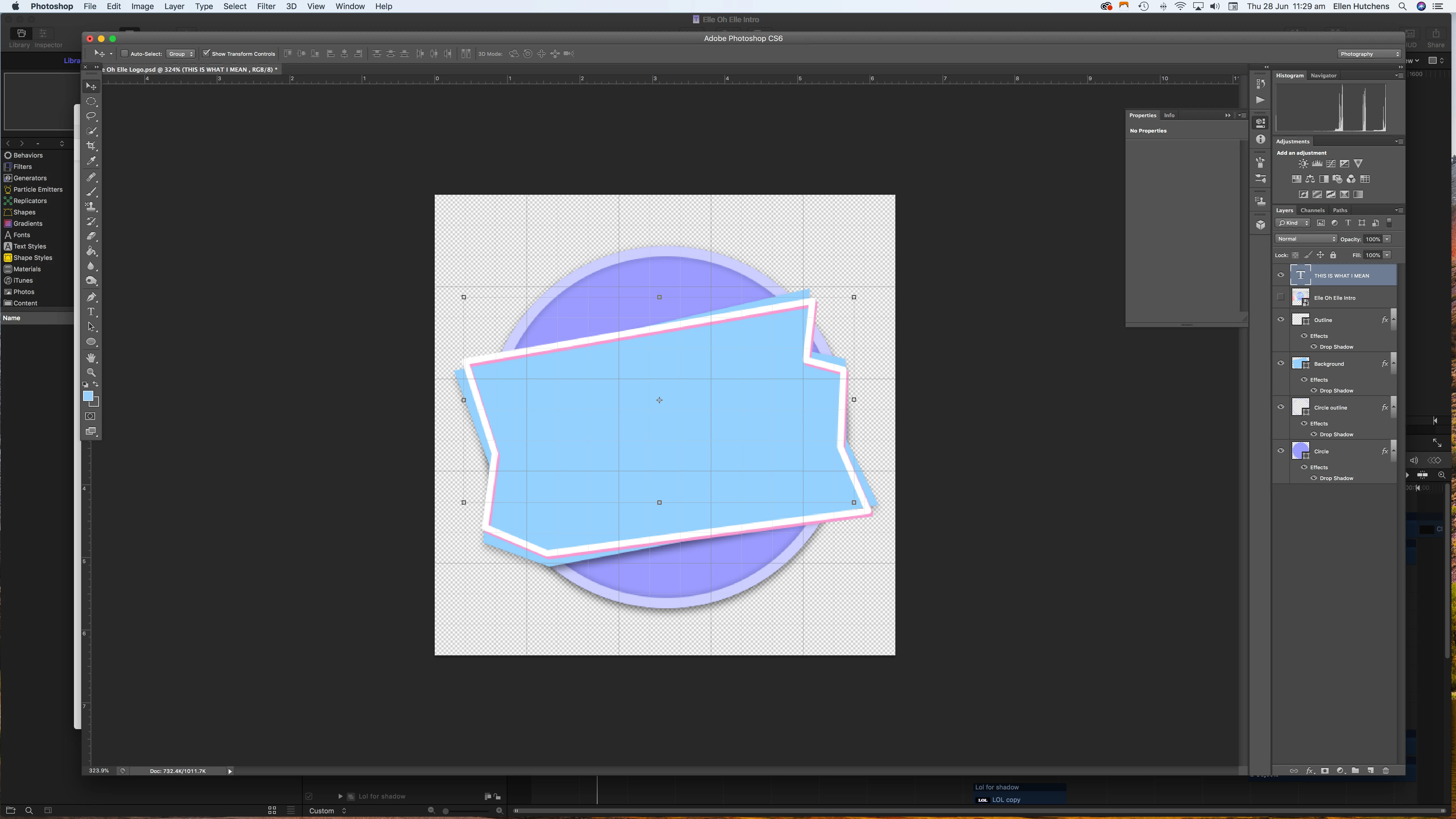Open the Filter menu
1456x819 pixels.
point(266,6)
